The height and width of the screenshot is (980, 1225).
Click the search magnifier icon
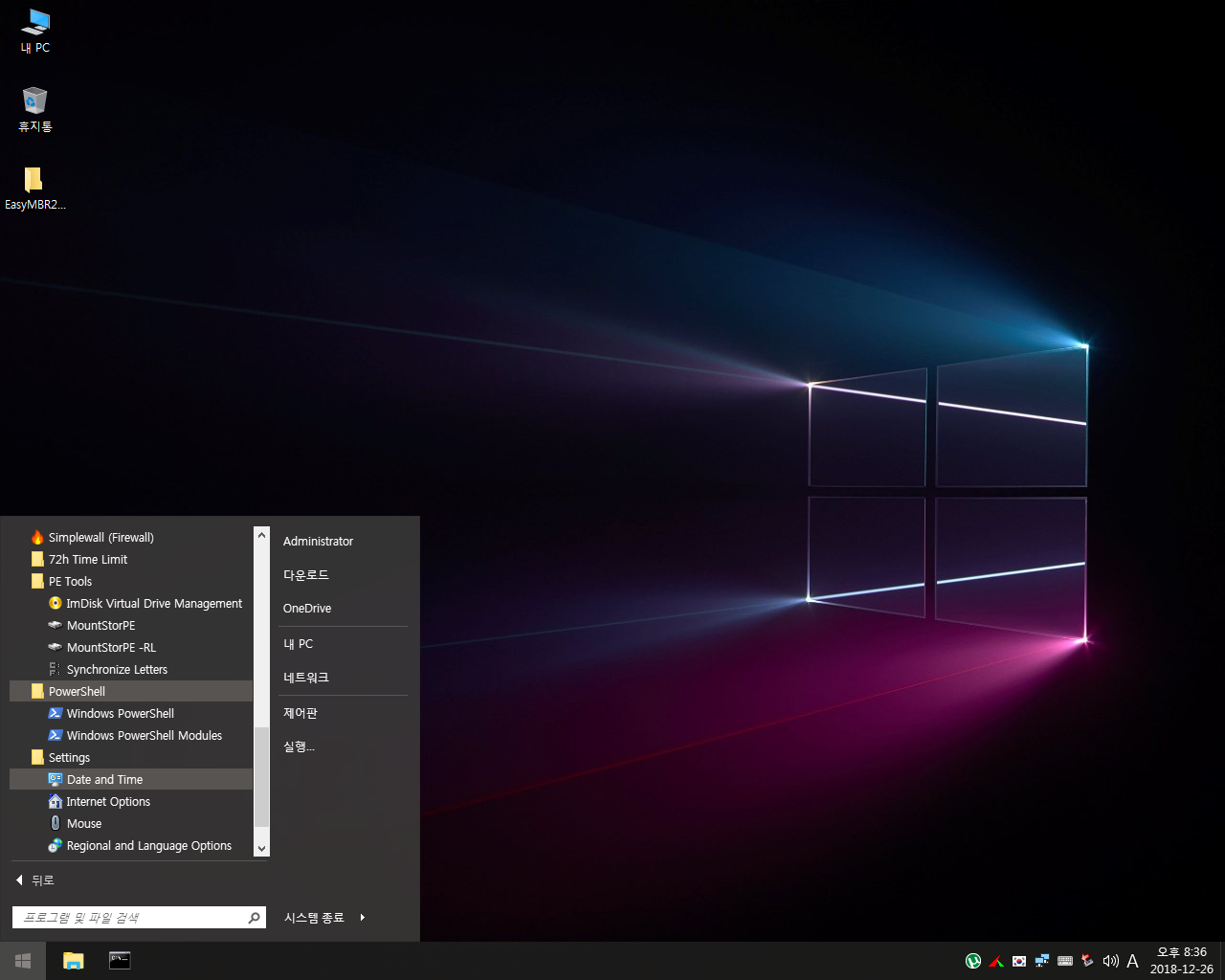pyautogui.click(x=255, y=918)
